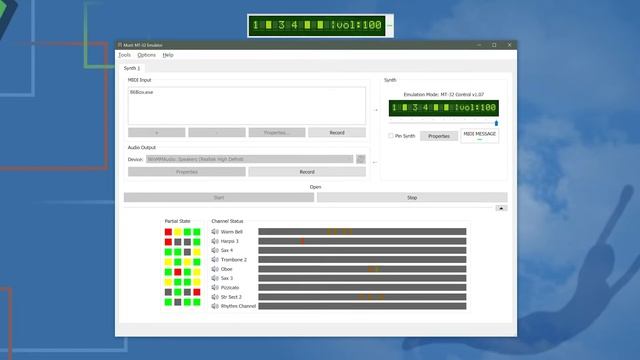Click the 'Channel Status' heading
The image size is (640, 360).
pyautogui.click(x=227, y=221)
